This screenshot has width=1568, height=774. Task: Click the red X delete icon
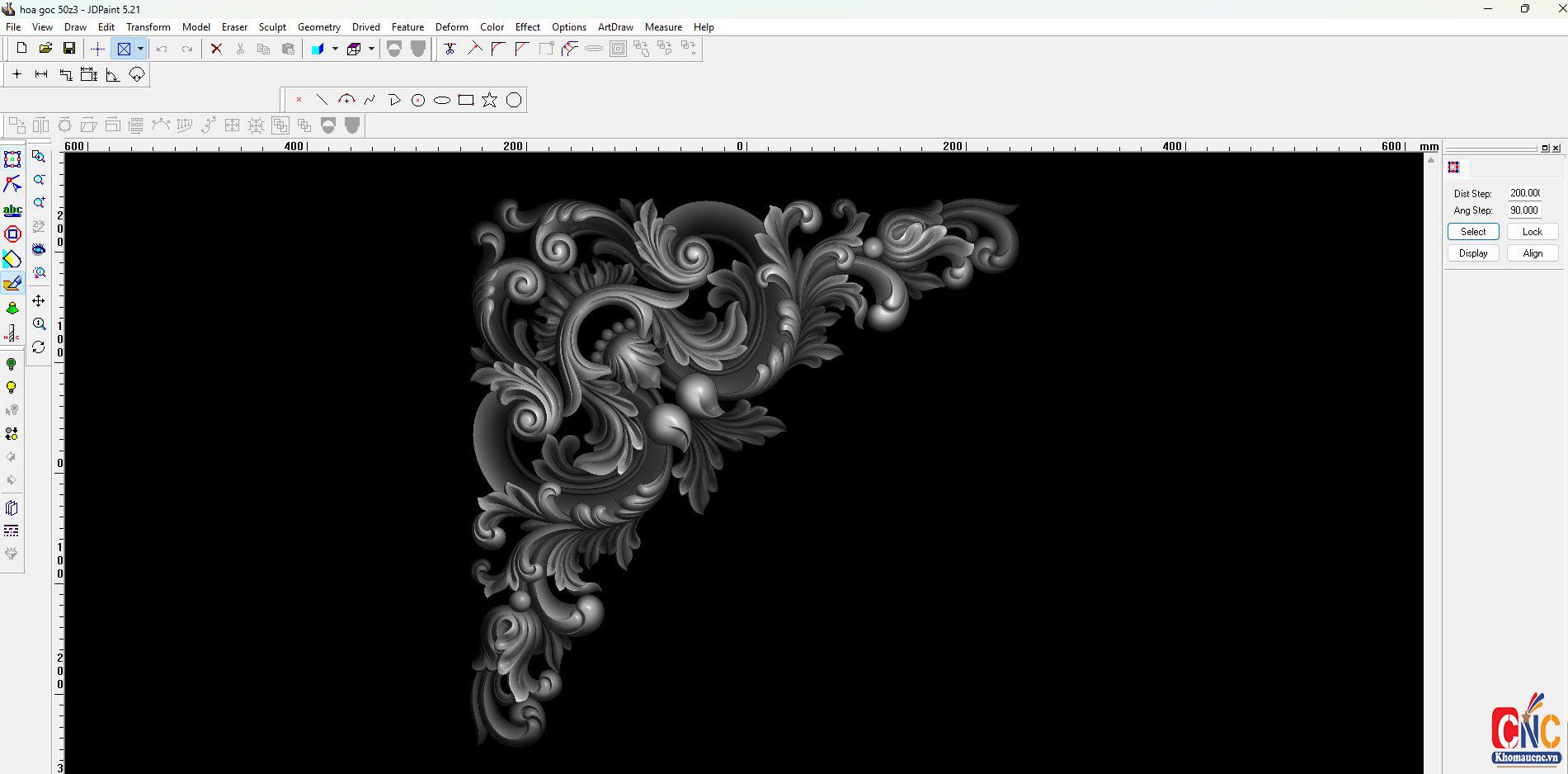point(216,49)
